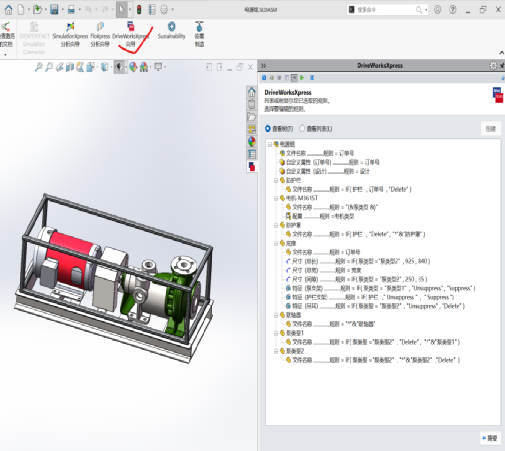Print using the printer icon
Viewport: 505px width, 451px height.
pyautogui.click(x=71, y=10)
